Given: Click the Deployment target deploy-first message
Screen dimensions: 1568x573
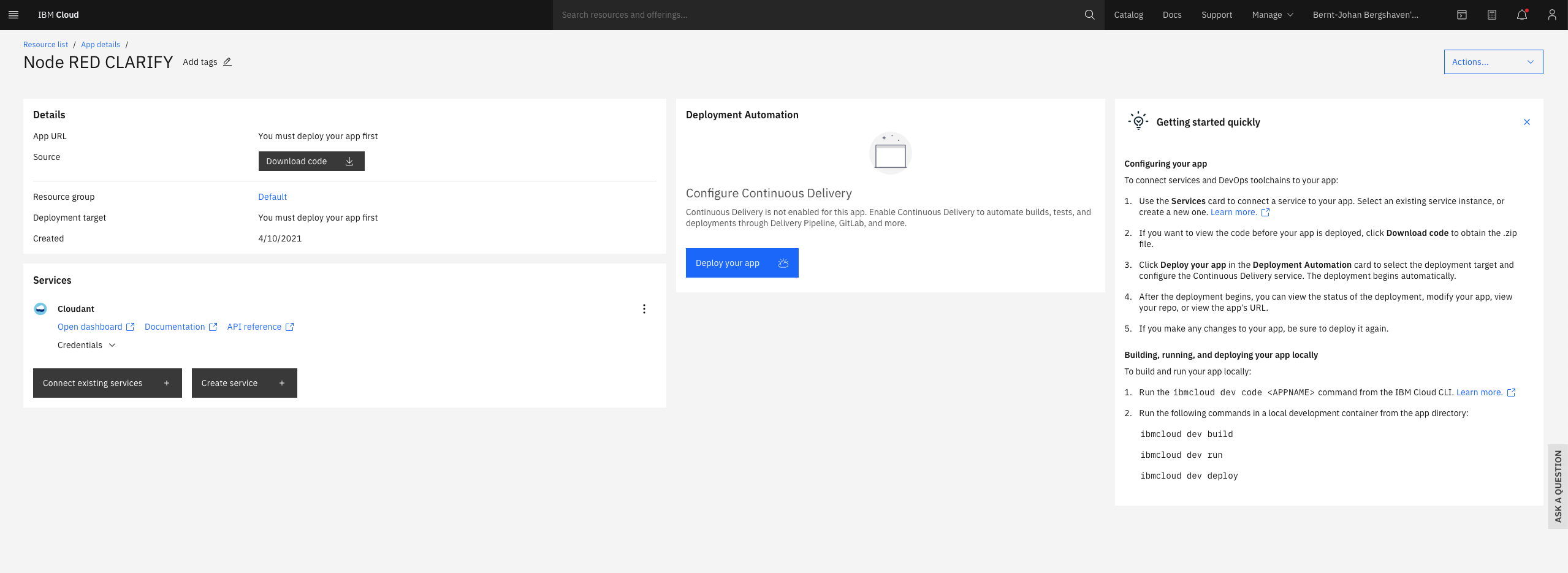Looking at the screenshot, I should (x=318, y=218).
